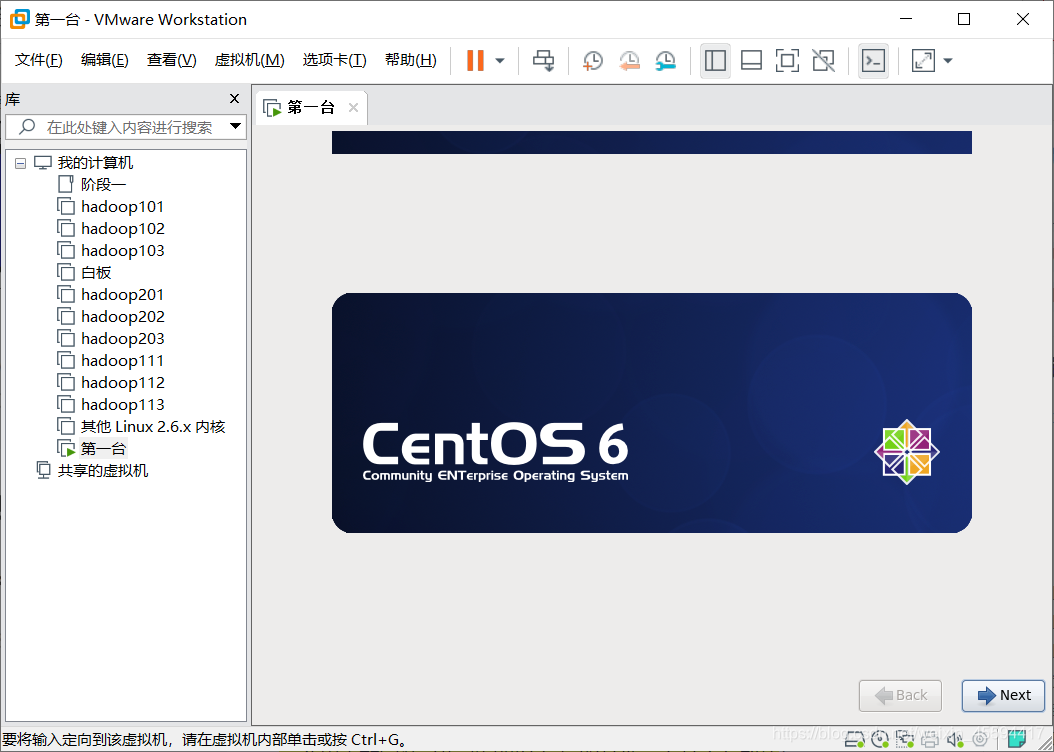Open the power options dropdown arrow
The width and height of the screenshot is (1054, 752).
click(500, 60)
